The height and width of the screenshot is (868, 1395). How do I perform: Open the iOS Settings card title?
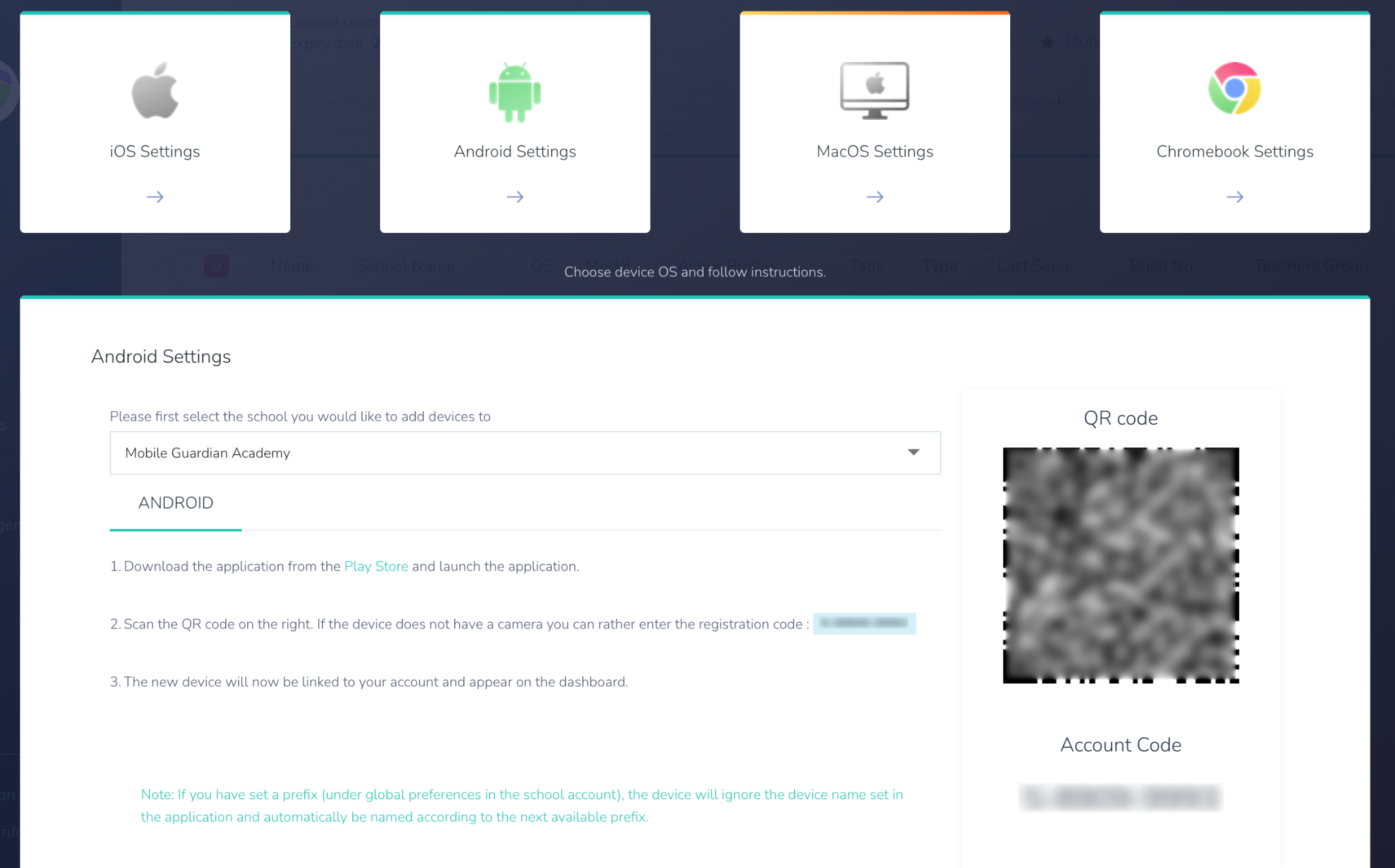click(x=155, y=151)
